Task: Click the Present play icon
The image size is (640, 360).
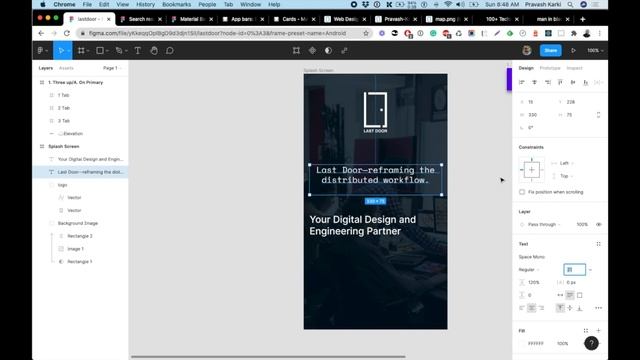Action: [573, 51]
